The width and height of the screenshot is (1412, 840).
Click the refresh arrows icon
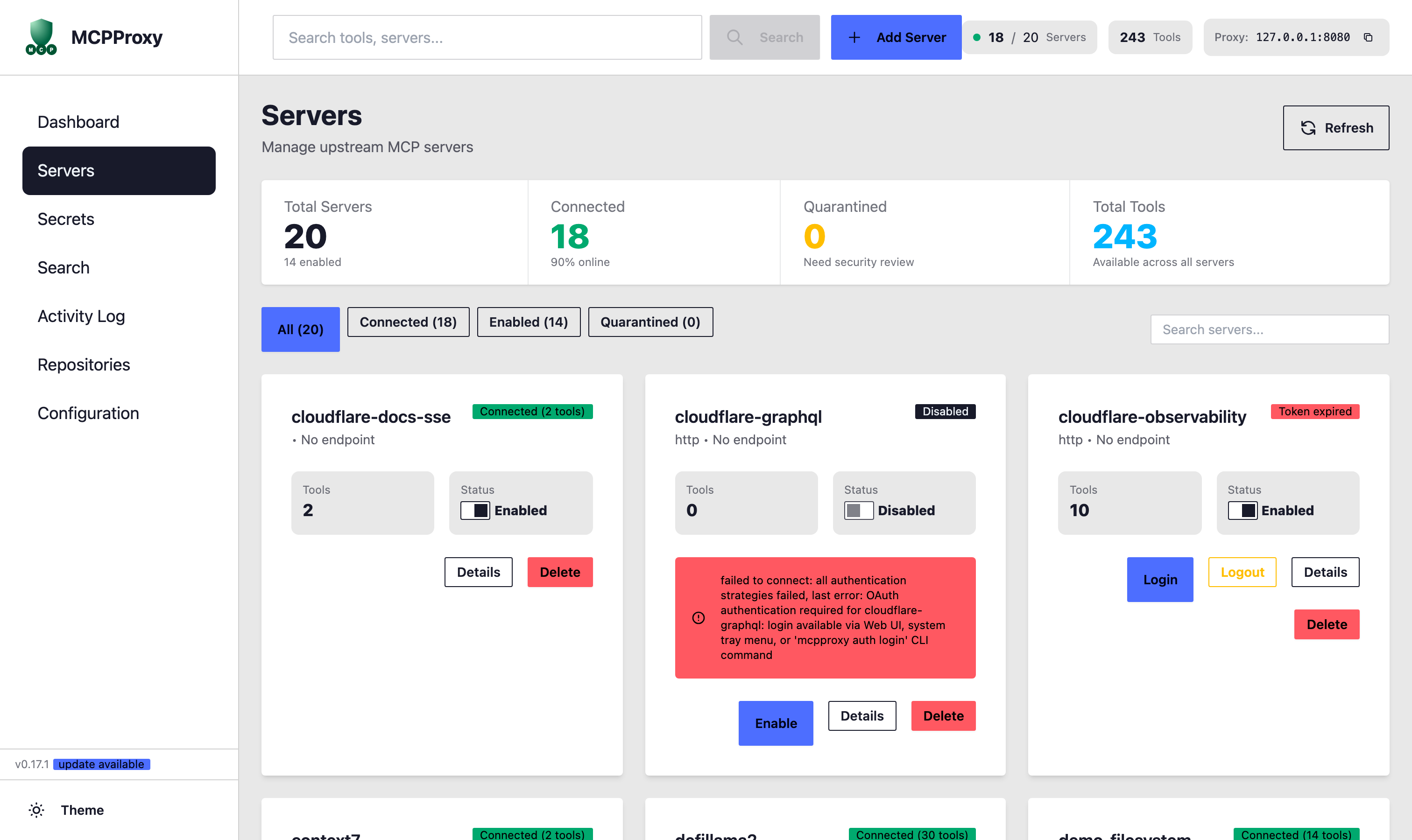click(x=1308, y=128)
